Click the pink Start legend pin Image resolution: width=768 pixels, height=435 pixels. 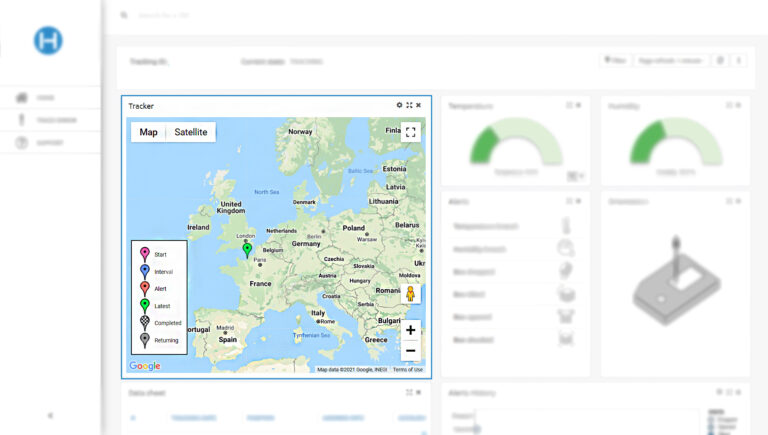pyautogui.click(x=144, y=254)
